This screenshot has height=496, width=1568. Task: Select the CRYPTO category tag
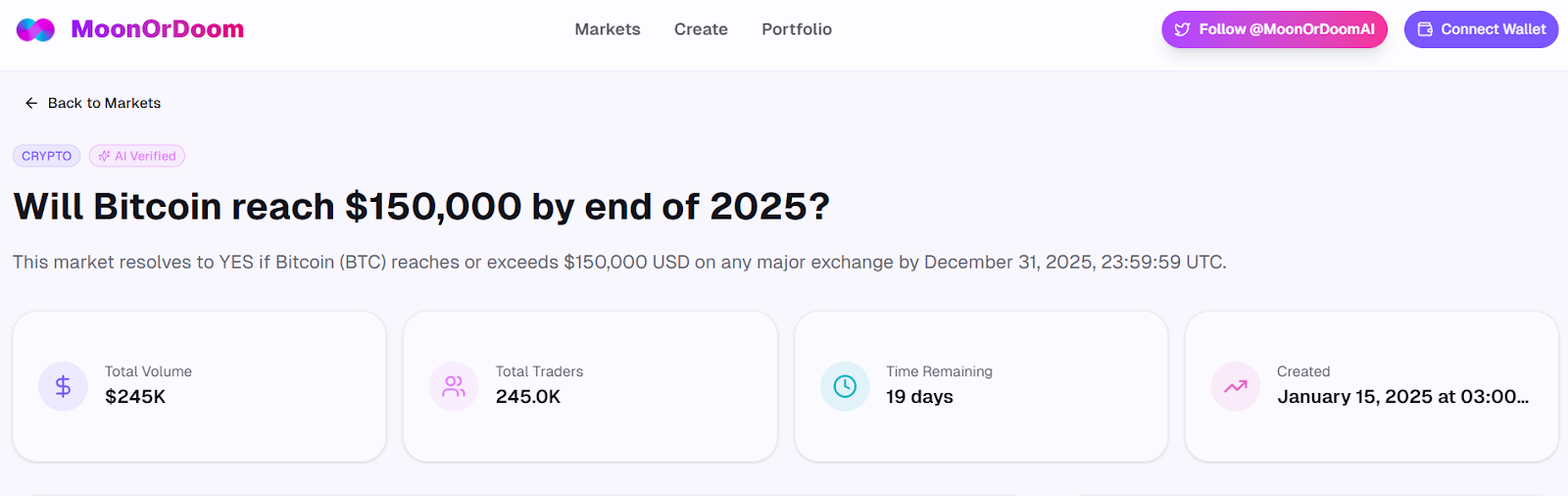point(46,156)
